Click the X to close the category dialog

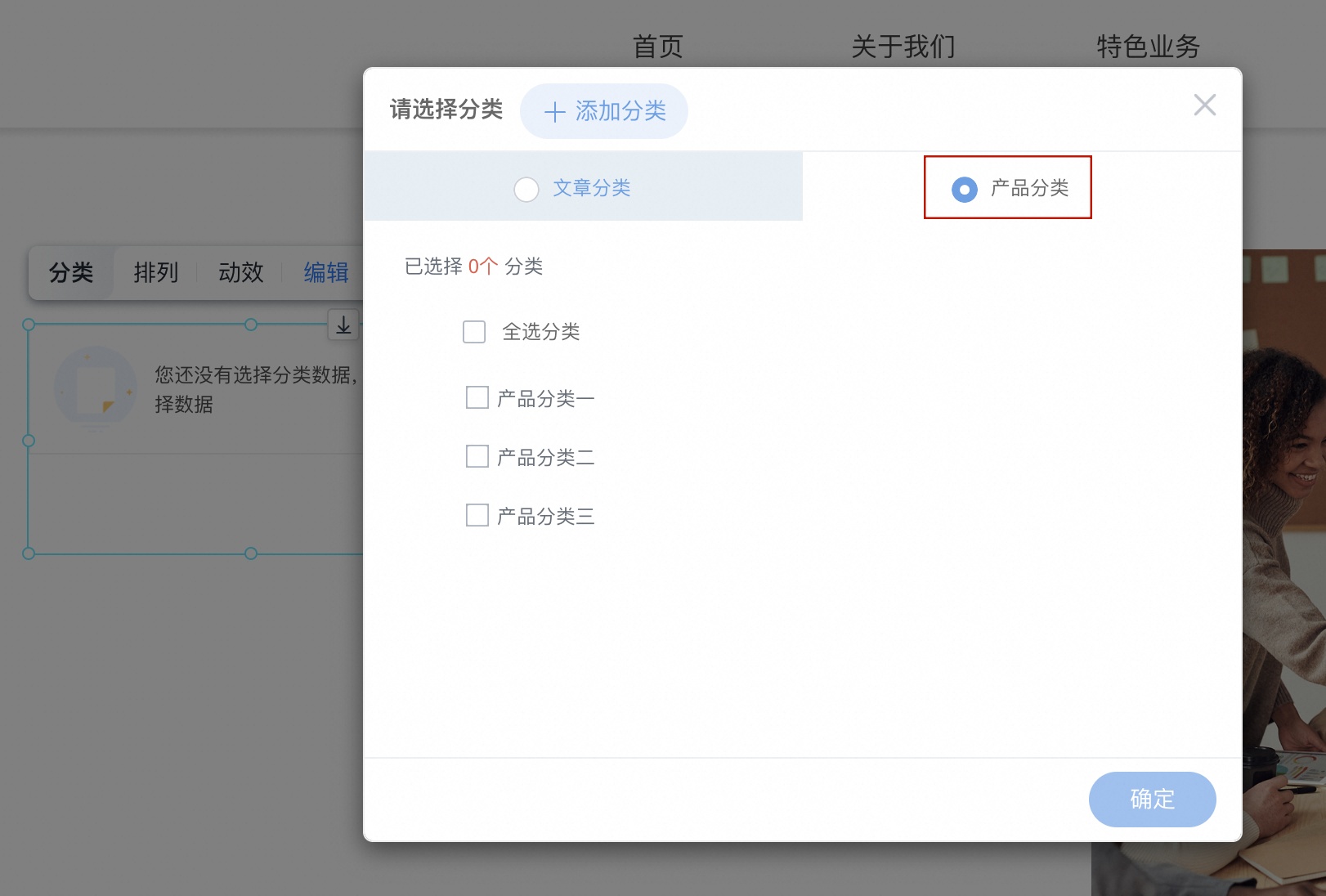tap(1205, 105)
